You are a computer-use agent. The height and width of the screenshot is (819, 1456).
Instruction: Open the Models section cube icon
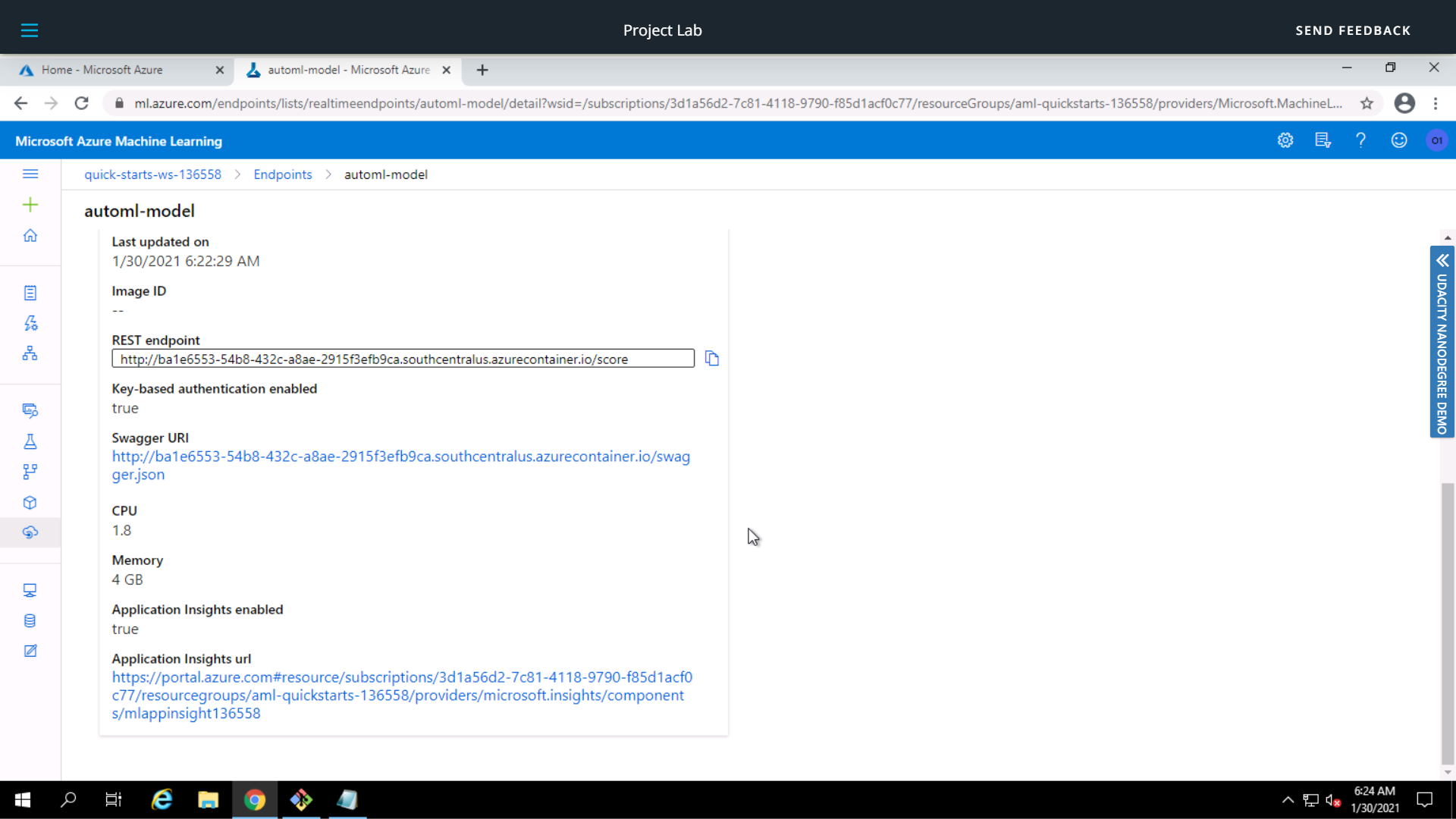30,502
